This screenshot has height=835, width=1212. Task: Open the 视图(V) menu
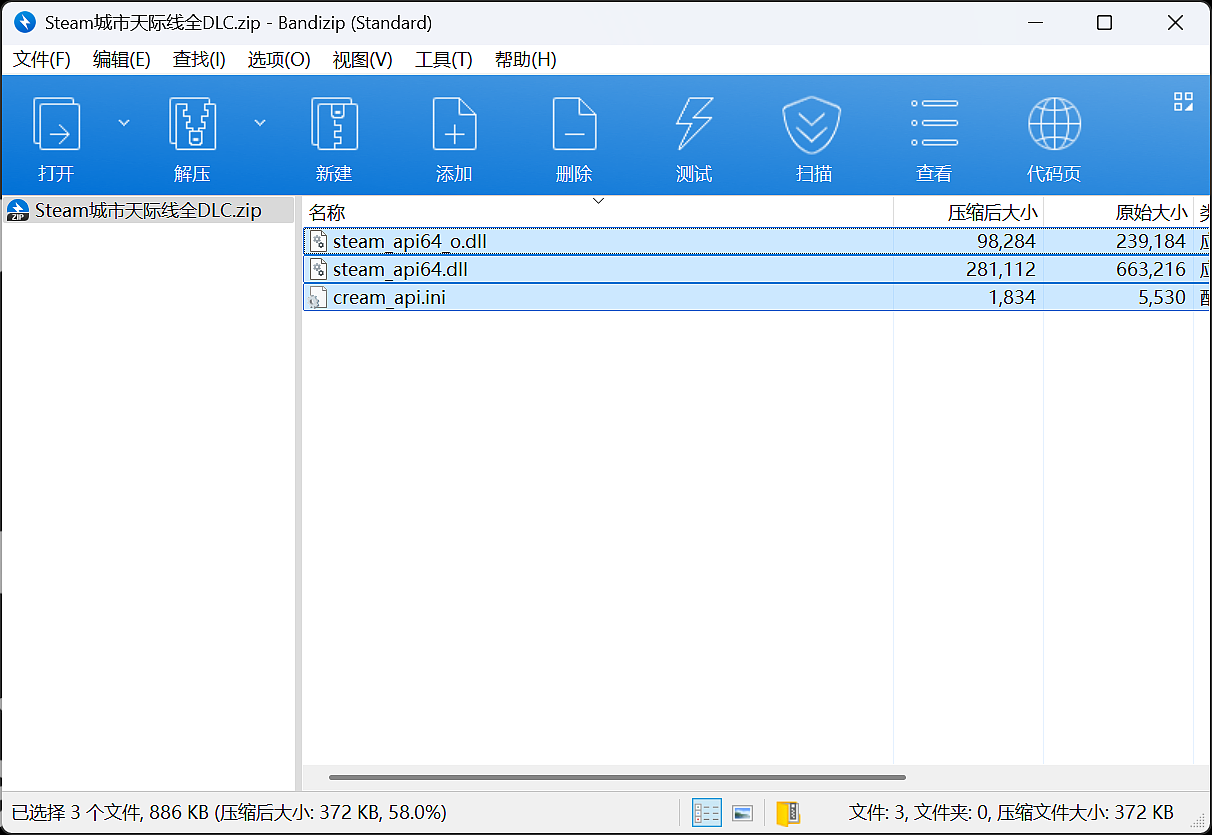pyautogui.click(x=362, y=60)
